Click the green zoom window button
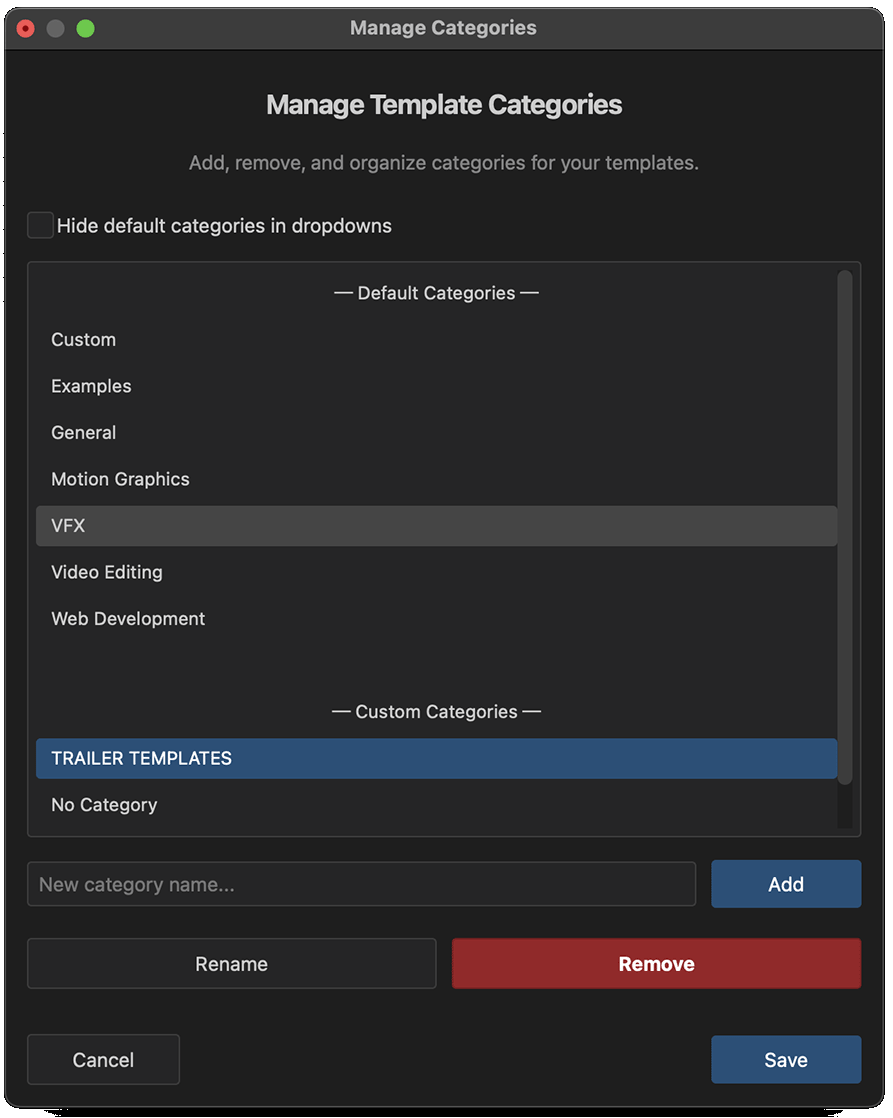Screen dimensions: 893x1118 pos(86,29)
